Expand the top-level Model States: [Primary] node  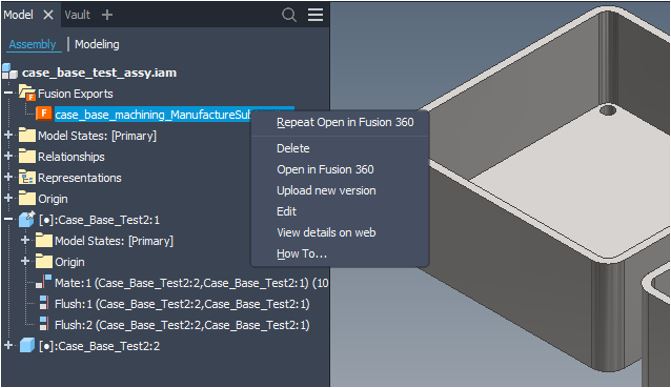click(x=8, y=135)
